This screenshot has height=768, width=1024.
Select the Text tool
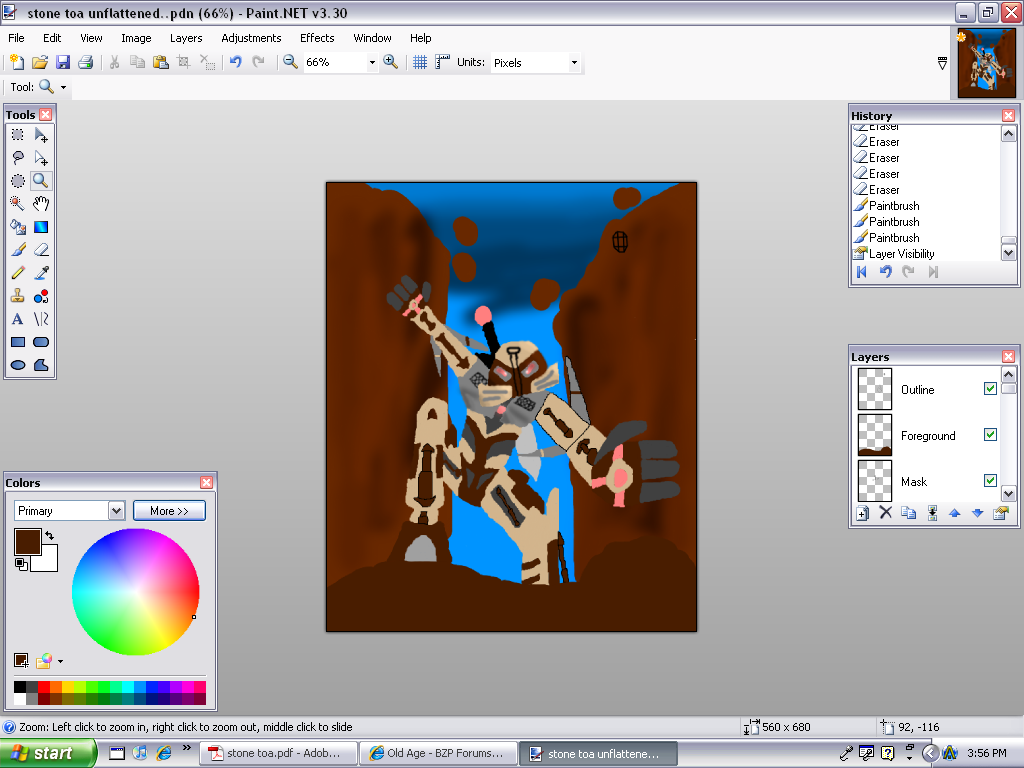[x=17, y=318]
